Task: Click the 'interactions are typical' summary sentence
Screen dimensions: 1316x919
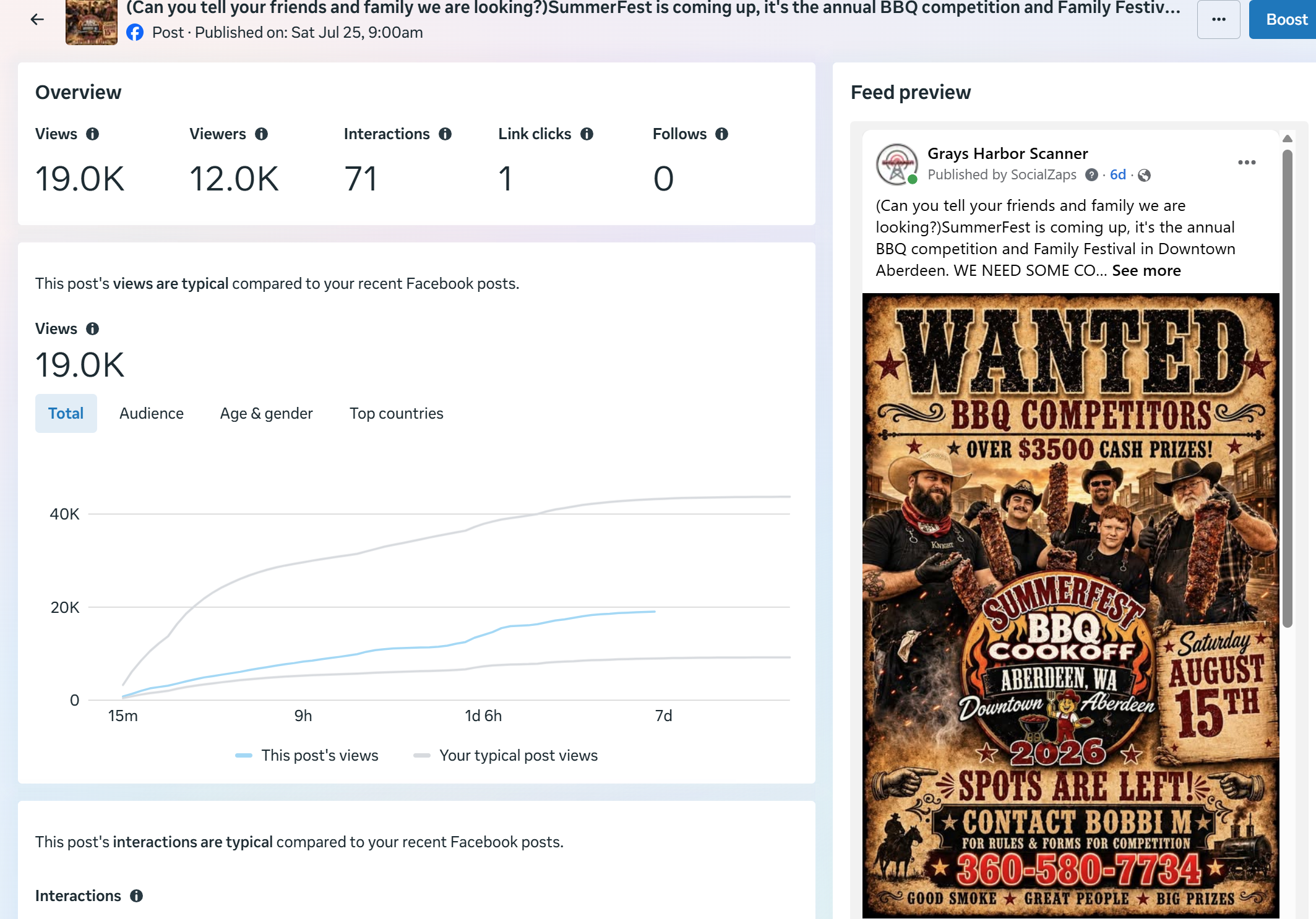Action: (x=299, y=842)
